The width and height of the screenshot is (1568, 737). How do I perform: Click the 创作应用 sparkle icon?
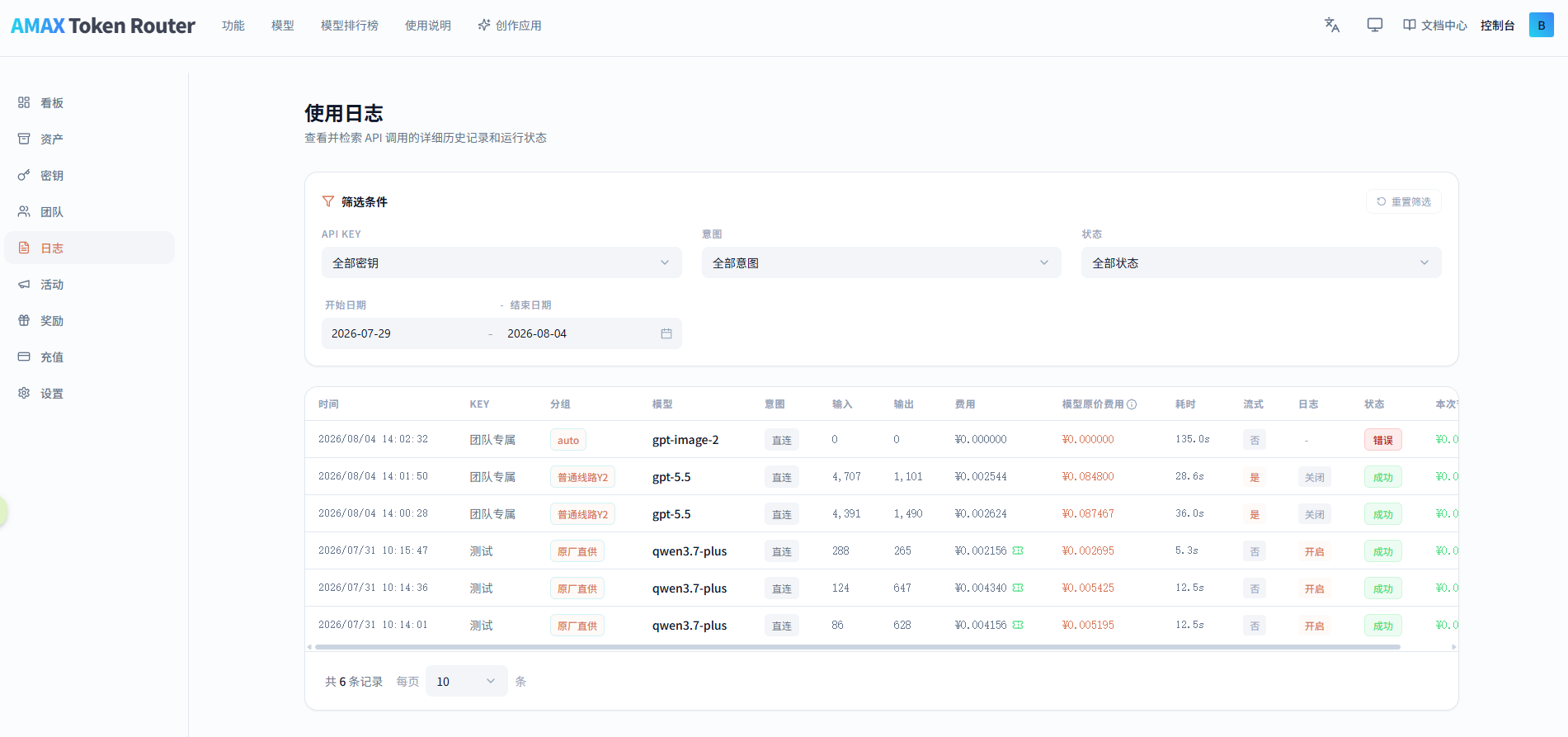(484, 25)
